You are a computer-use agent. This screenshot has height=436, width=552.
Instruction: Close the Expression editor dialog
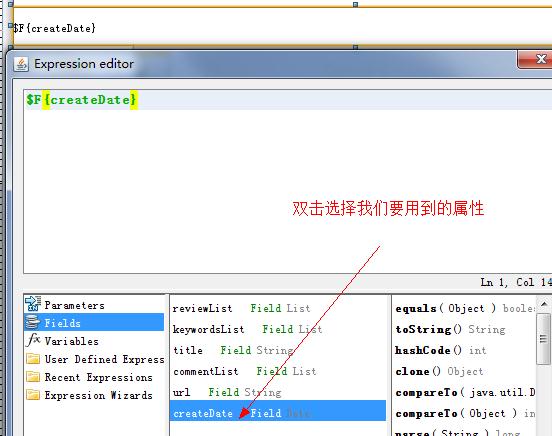(536, 59)
